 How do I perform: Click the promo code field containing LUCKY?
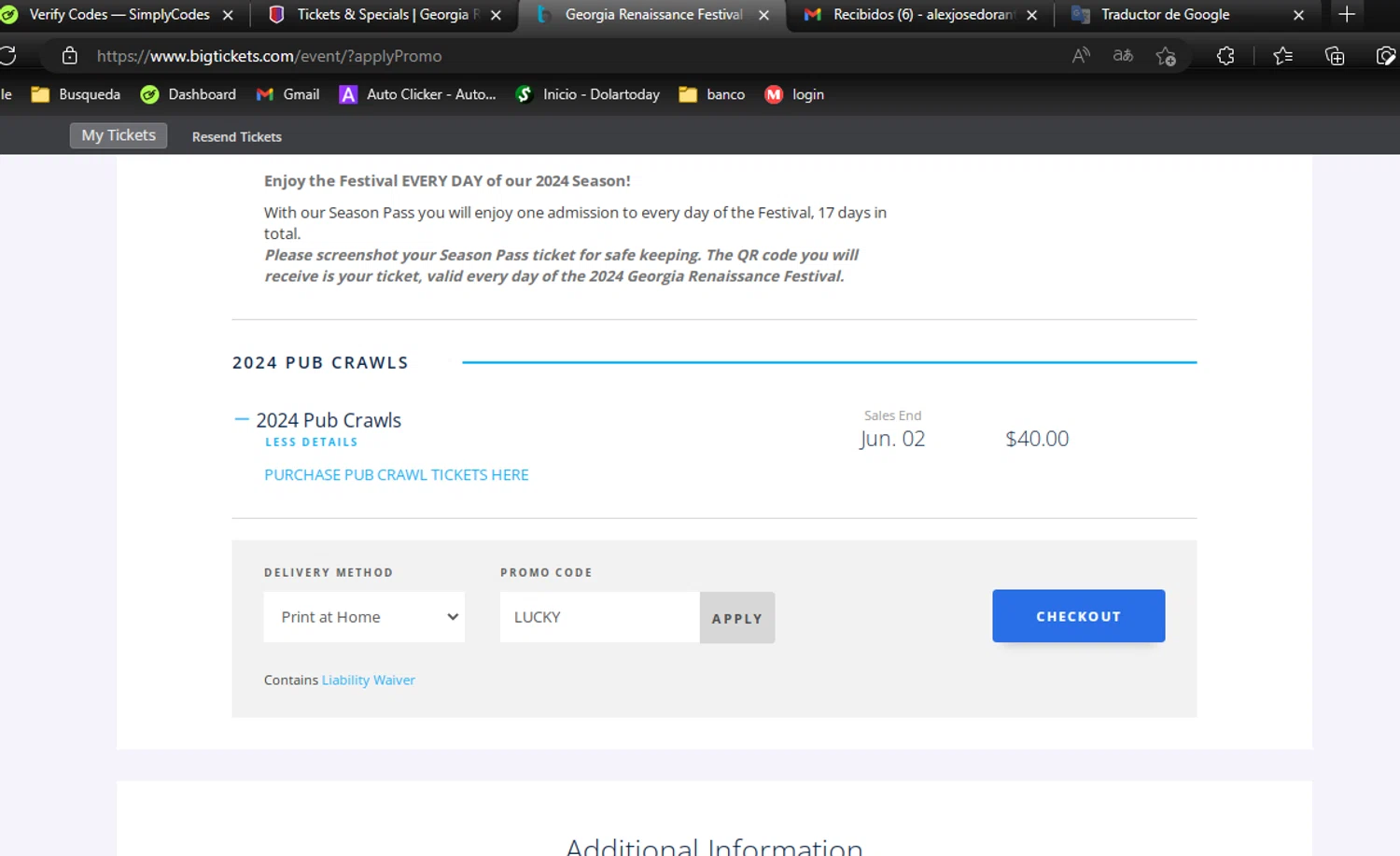600,617
